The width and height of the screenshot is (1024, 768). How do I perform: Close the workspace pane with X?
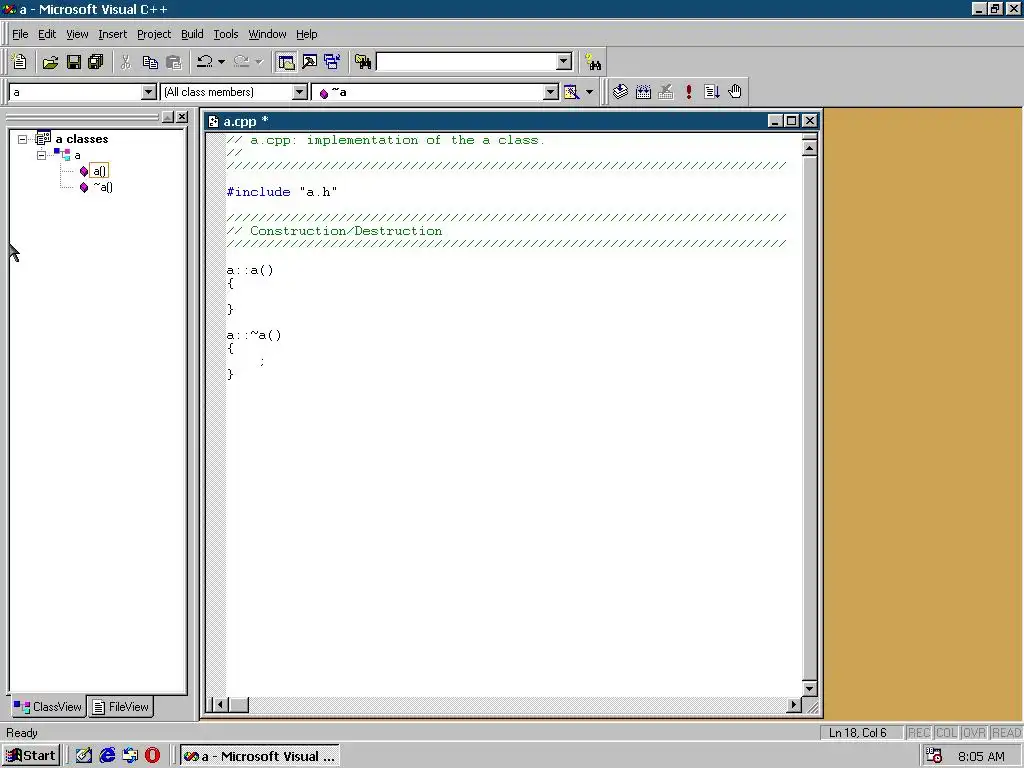coord(182,117)
